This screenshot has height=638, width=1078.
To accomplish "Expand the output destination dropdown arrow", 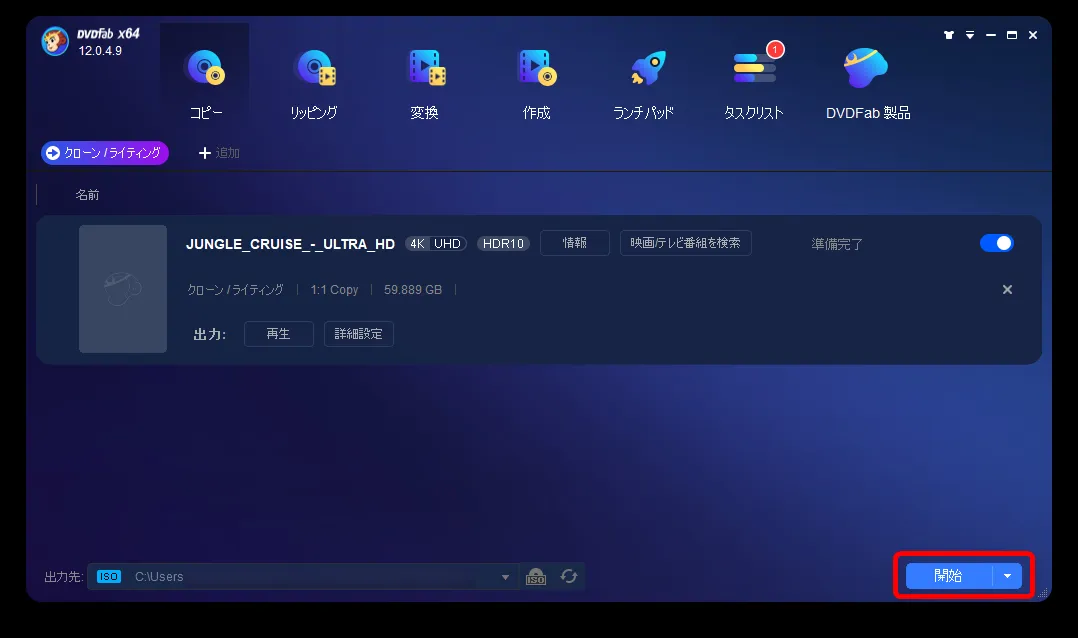I will [505, 577].
